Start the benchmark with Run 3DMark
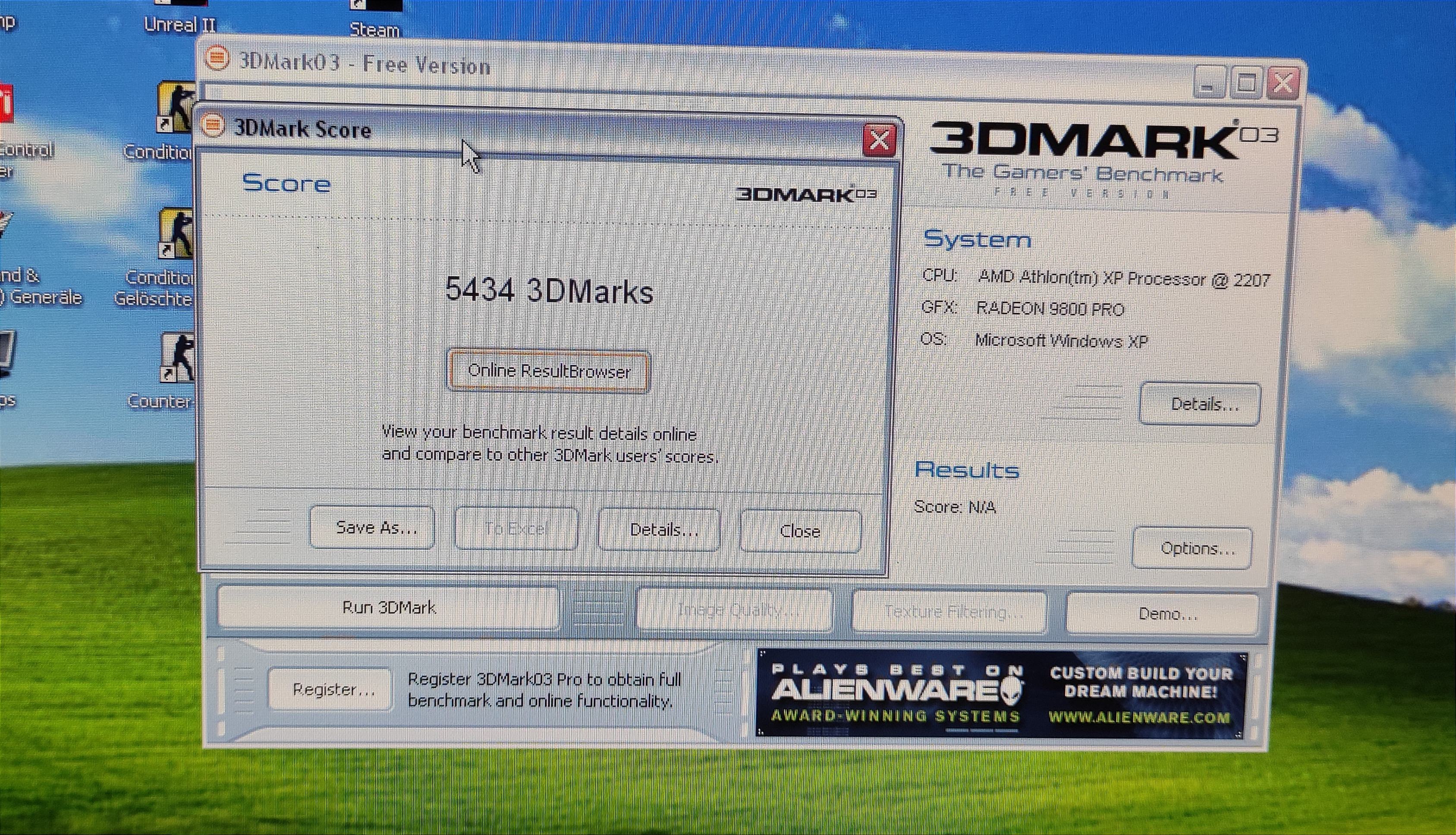 click(x=389, y=607)
